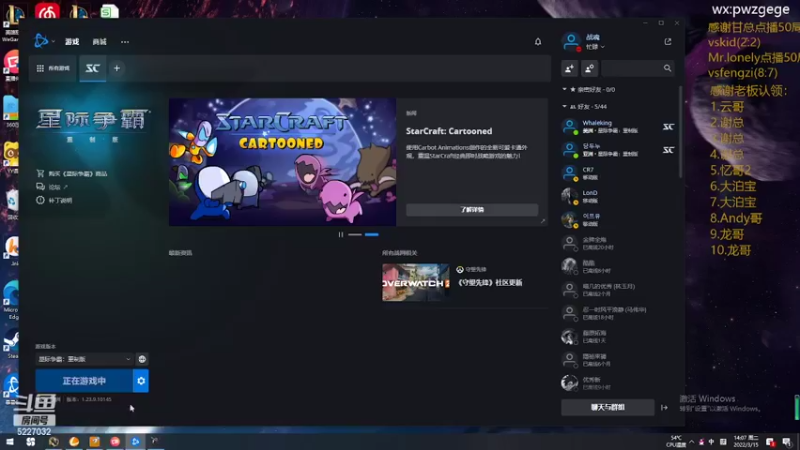Select the first carousel slide indicator
Image resolution: width=800 pixels, height=450 pixels.
point(355,235)
